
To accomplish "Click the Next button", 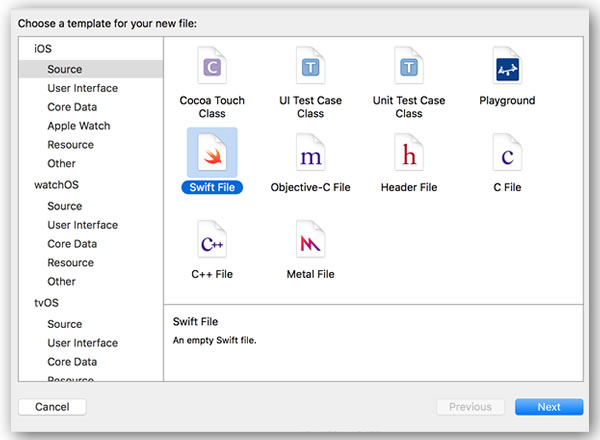I will 549,407.
